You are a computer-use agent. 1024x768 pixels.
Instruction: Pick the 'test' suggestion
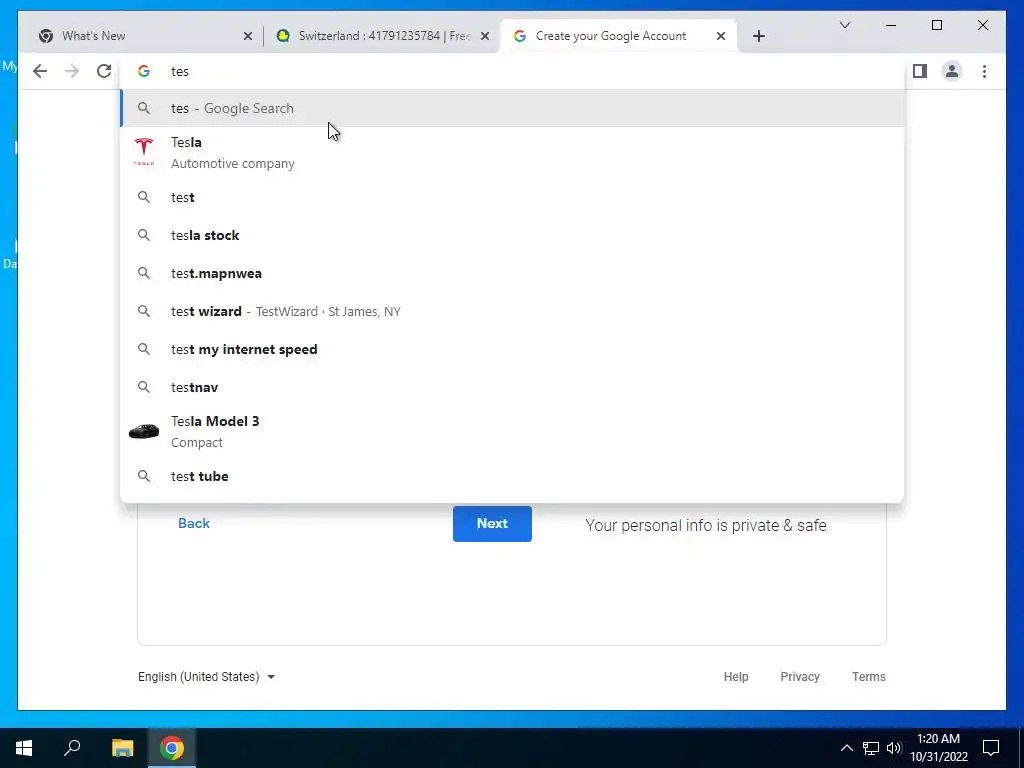click(512, 197)
